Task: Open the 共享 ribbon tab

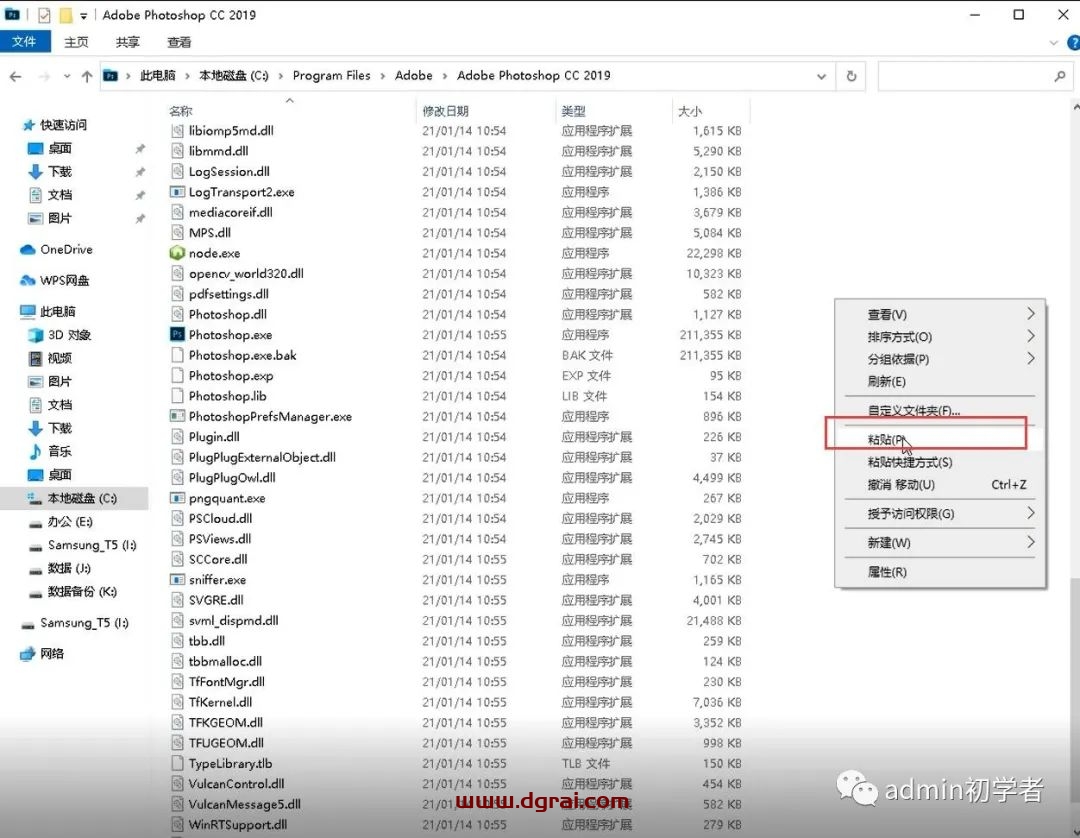Action: (127, 42)
